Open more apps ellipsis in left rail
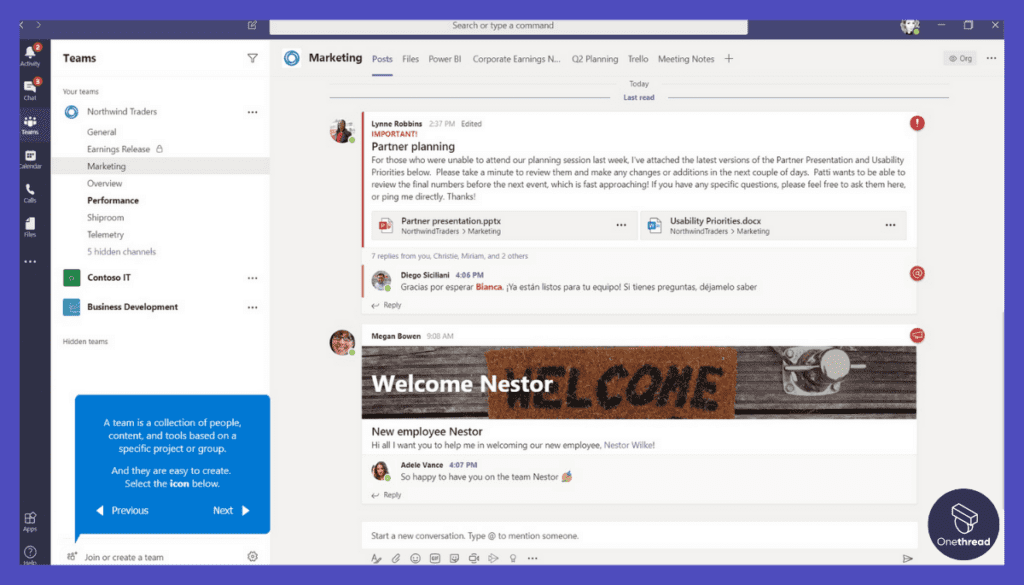The image size is (1024, 585). (x=30, y=261)
